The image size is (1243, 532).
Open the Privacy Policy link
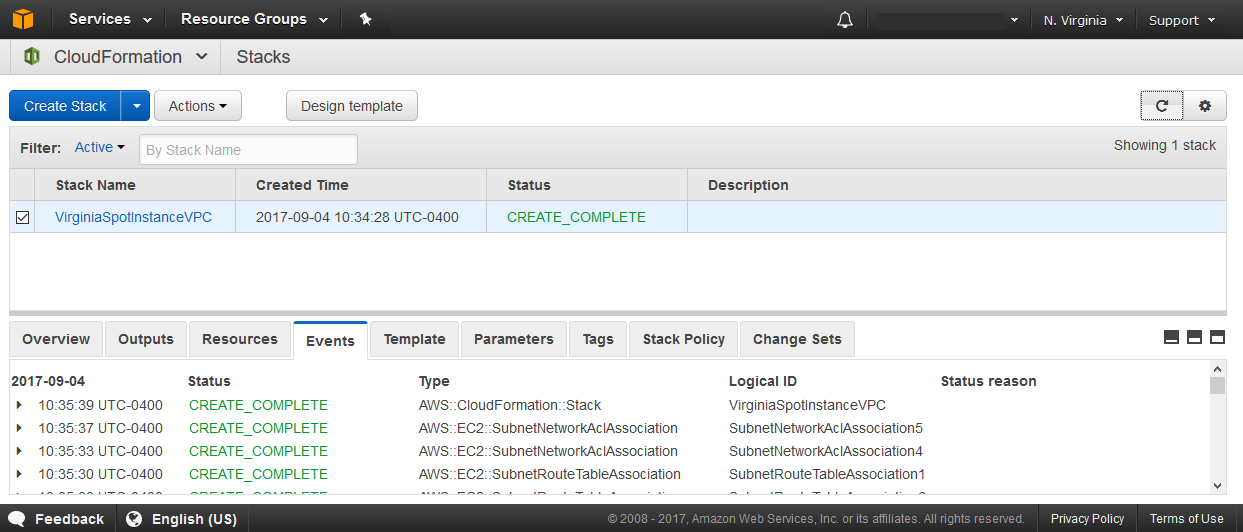click(1087, 519)
